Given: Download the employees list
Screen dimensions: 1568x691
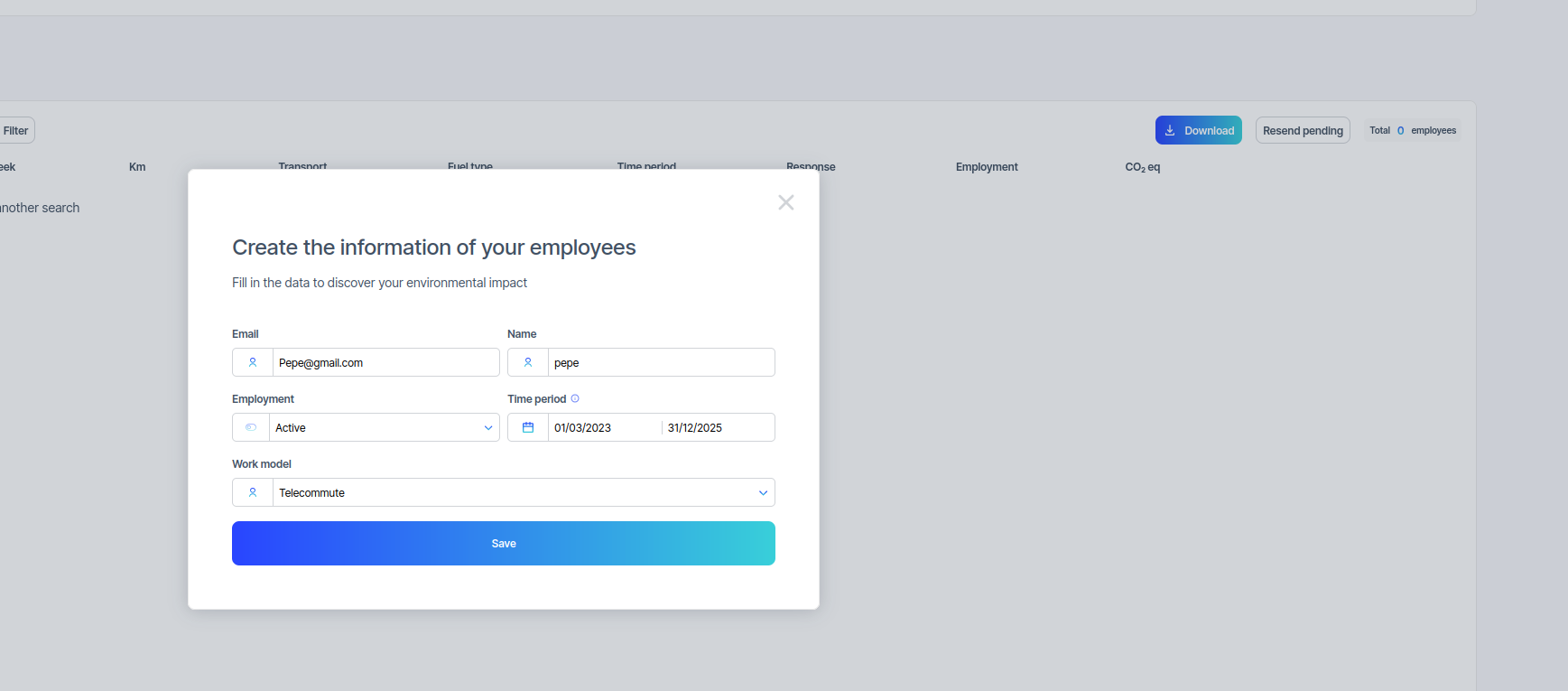Looking at the screenshot, I should [1199, 130].
